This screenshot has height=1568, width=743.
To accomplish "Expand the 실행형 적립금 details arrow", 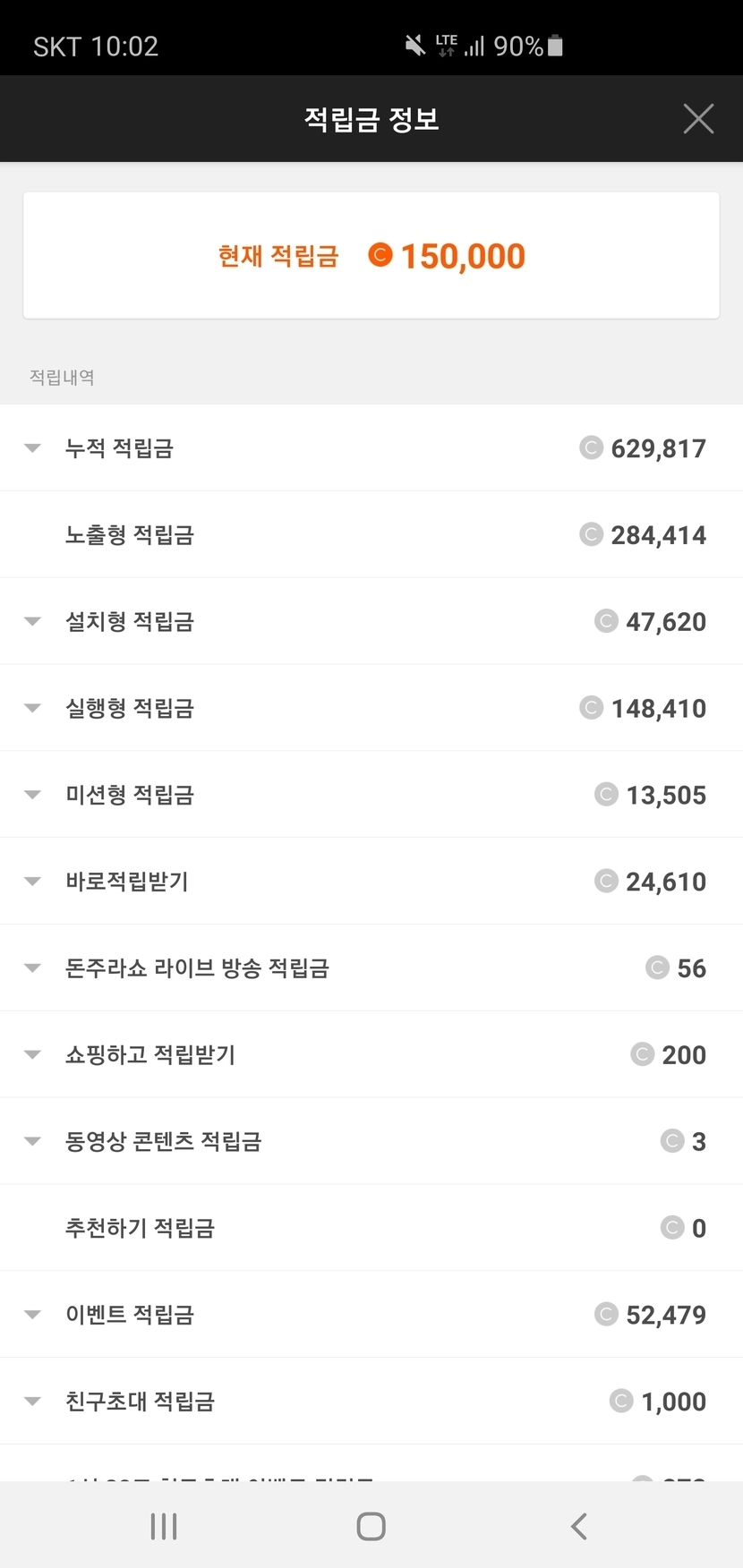I will pos(33,708).
